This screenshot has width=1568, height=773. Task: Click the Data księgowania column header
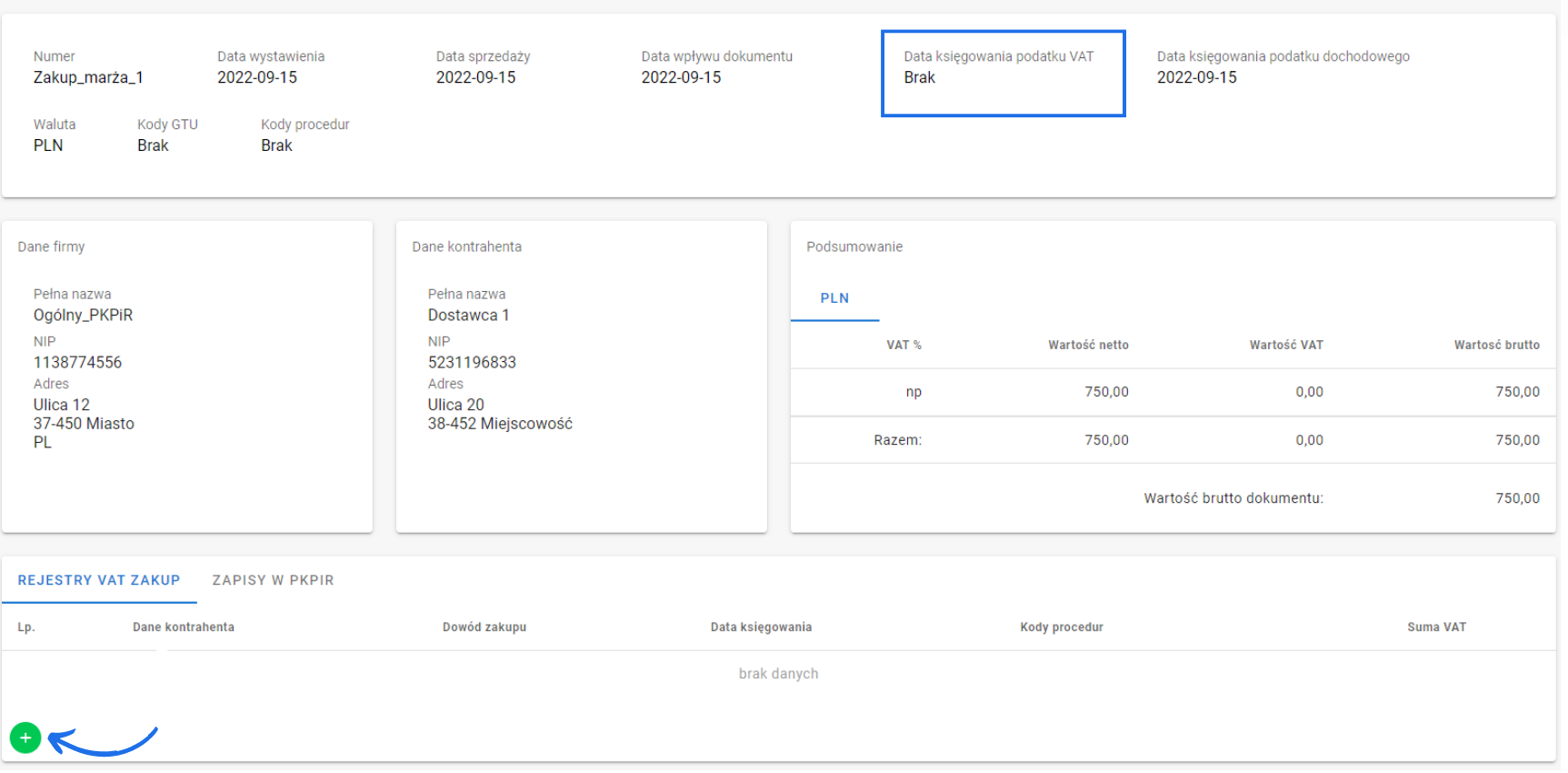pos(761,628)
